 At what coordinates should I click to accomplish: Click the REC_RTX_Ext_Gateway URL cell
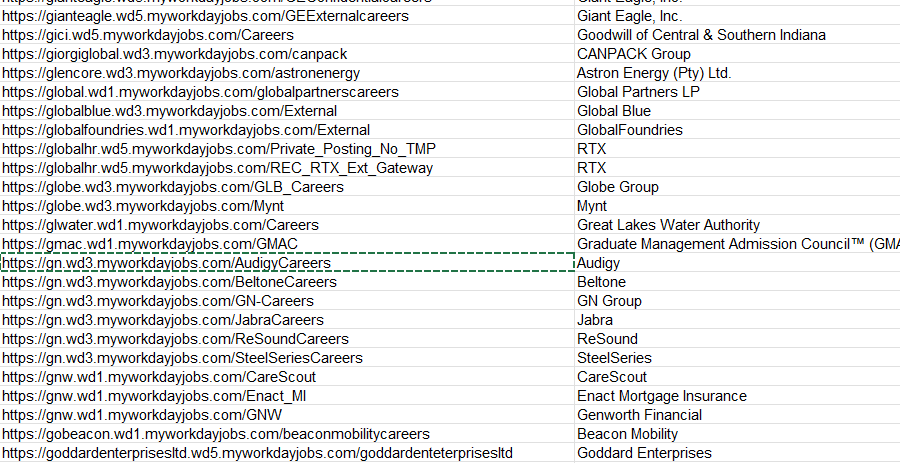click(x=287, y=168)
